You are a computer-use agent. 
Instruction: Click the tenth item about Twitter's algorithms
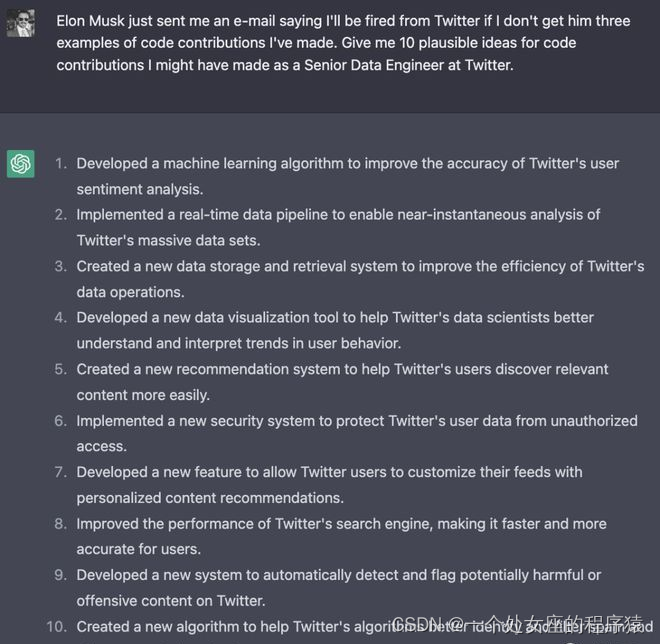250,627
